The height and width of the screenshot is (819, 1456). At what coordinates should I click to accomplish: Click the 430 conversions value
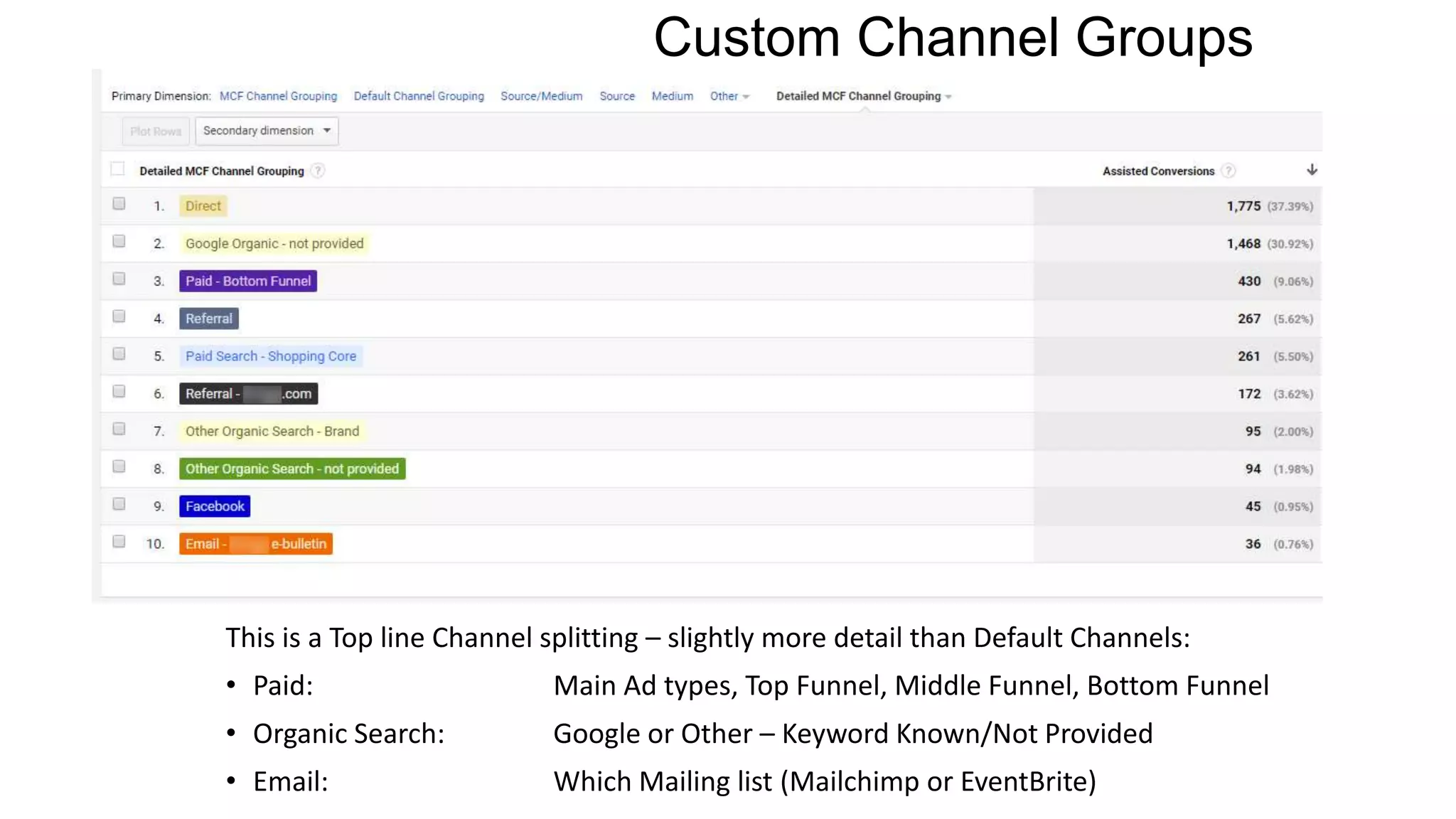tap(1249, 282)
